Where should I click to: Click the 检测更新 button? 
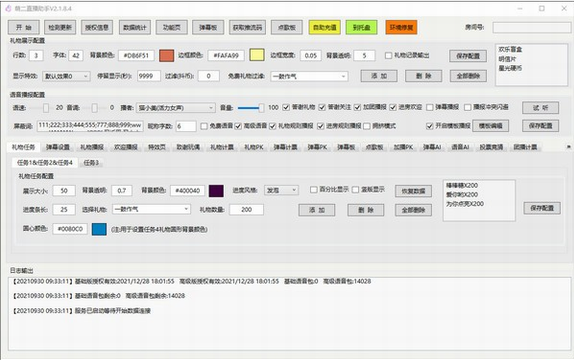60,27
